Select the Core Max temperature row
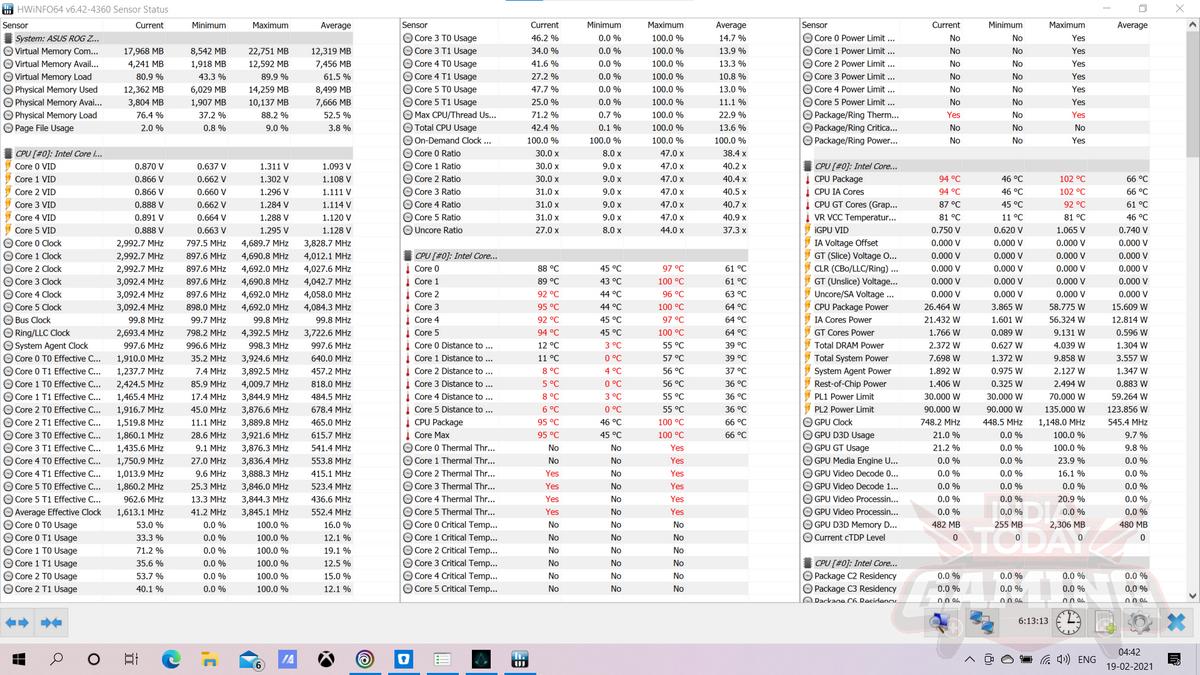The height and width of the screenshot is (675, 1200). [x=575, y=435]
